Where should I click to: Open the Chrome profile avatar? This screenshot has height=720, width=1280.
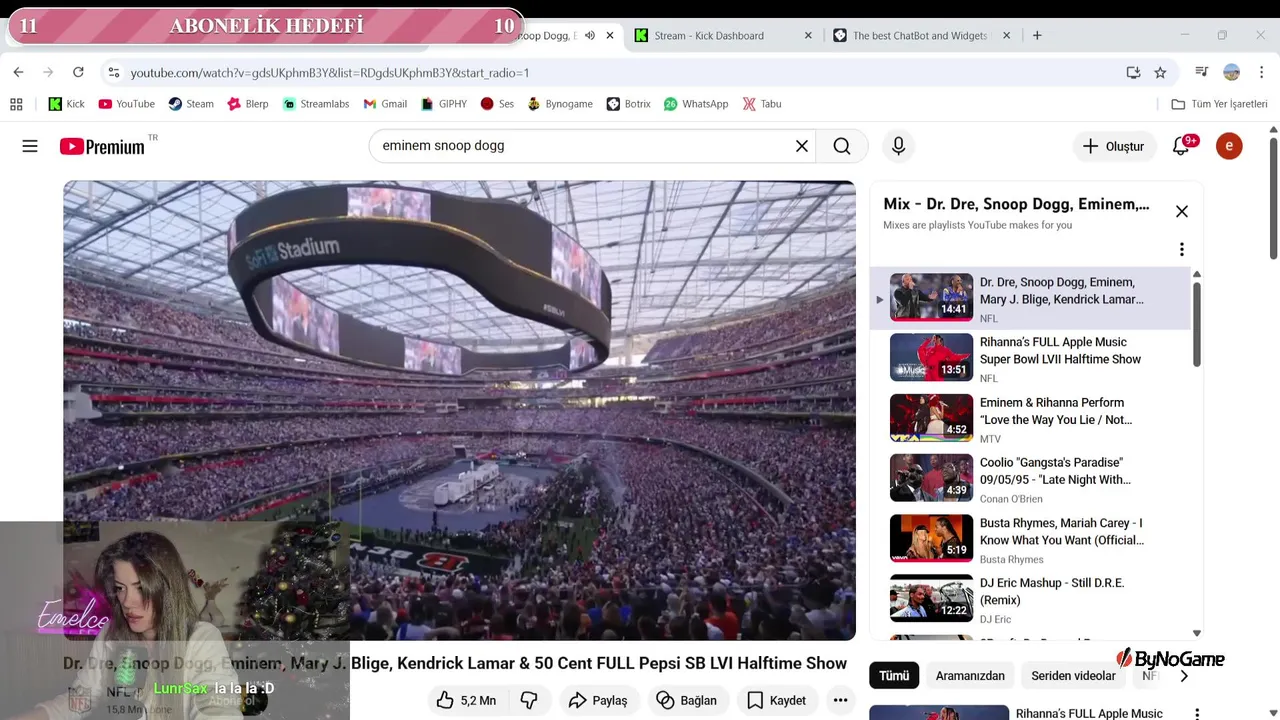tap(1232, 72)
